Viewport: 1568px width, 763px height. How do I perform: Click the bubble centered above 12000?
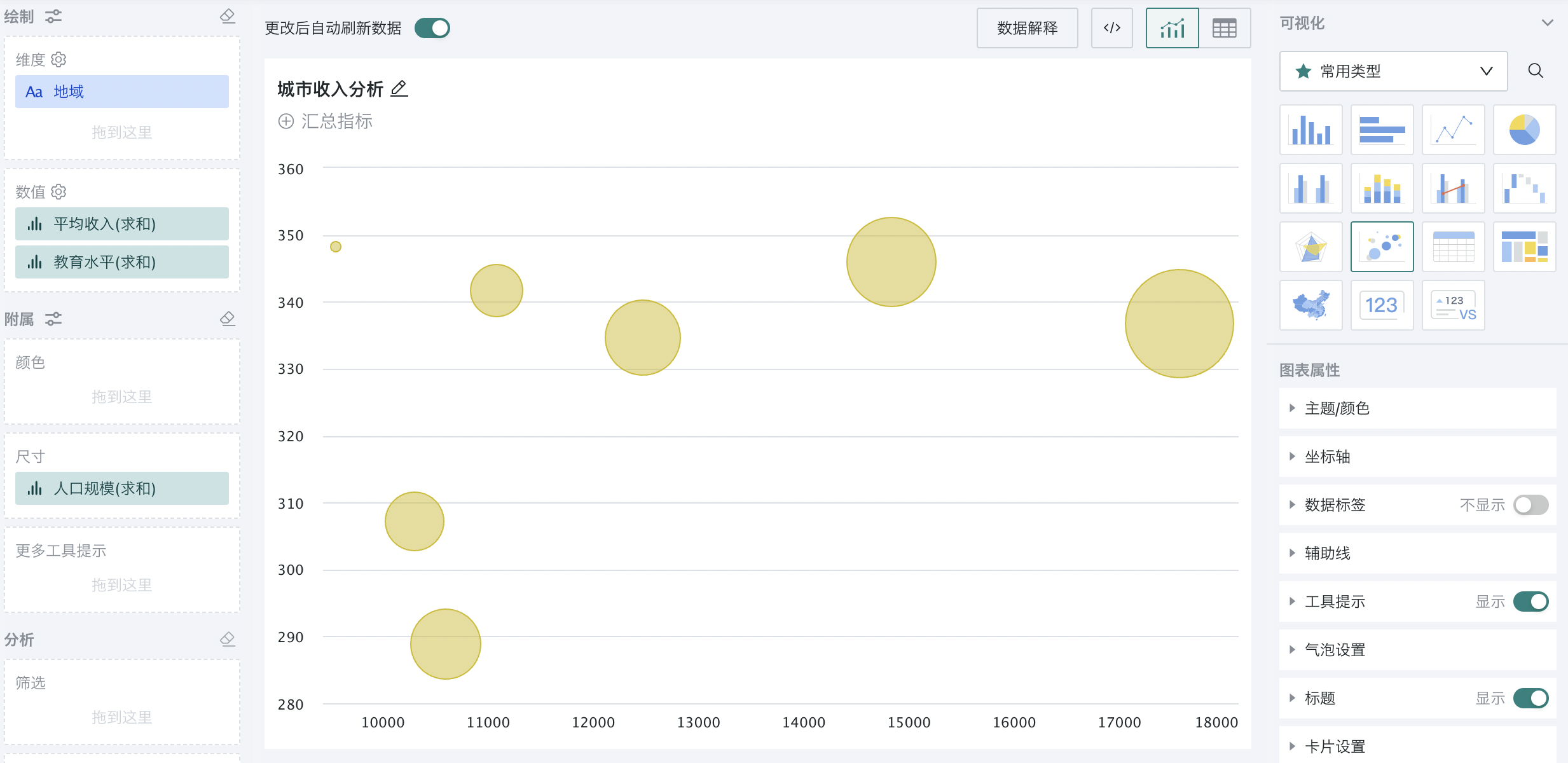click(643, 338)
